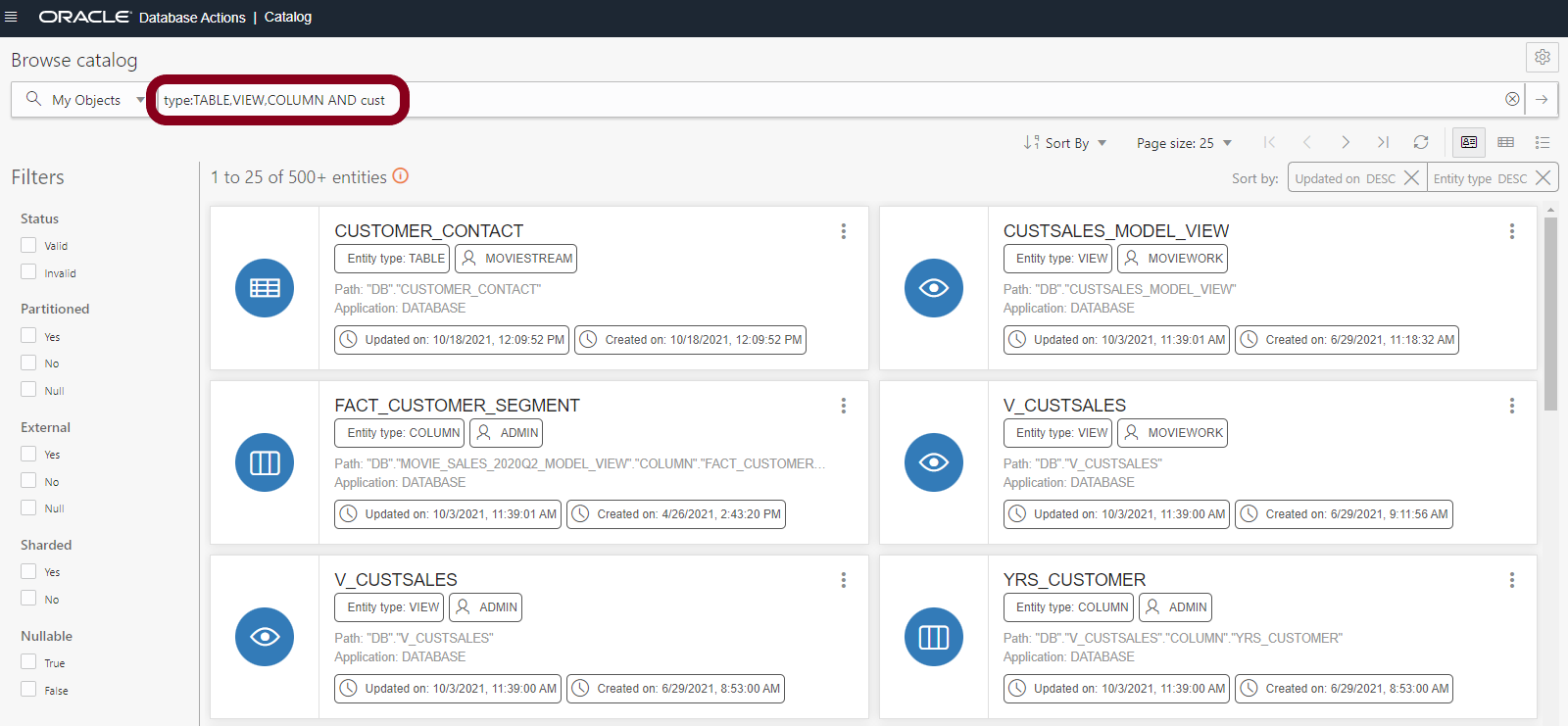Image resolution: width=1568 pixels, height=726 pixels.
Task: Switch to card view layout
Action: (1469, 142)
